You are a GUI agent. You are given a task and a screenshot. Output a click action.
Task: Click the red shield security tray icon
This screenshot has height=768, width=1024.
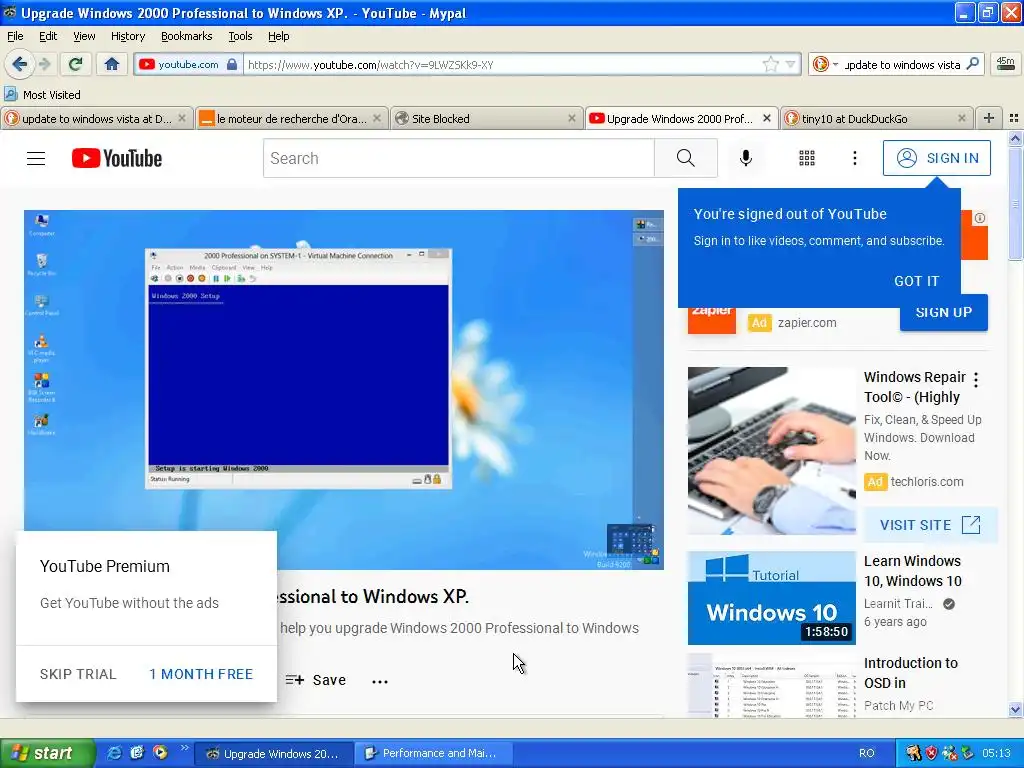tap(932, 753)
